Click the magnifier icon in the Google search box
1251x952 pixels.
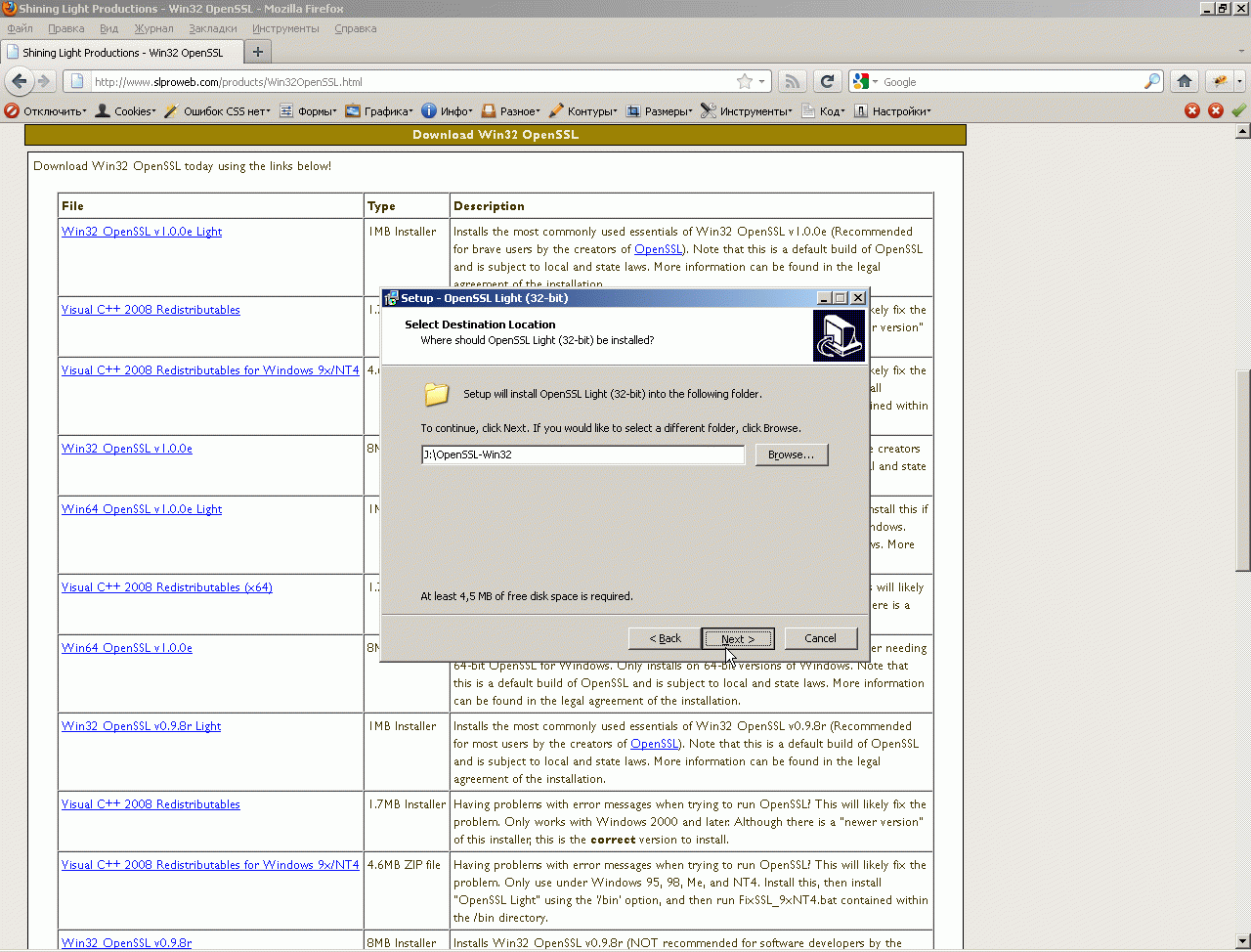1152,82
